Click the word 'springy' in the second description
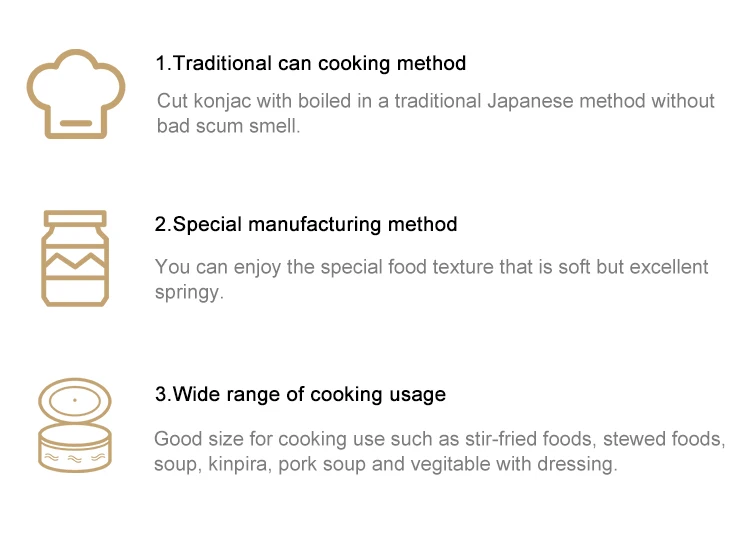 tap(187, 294)
